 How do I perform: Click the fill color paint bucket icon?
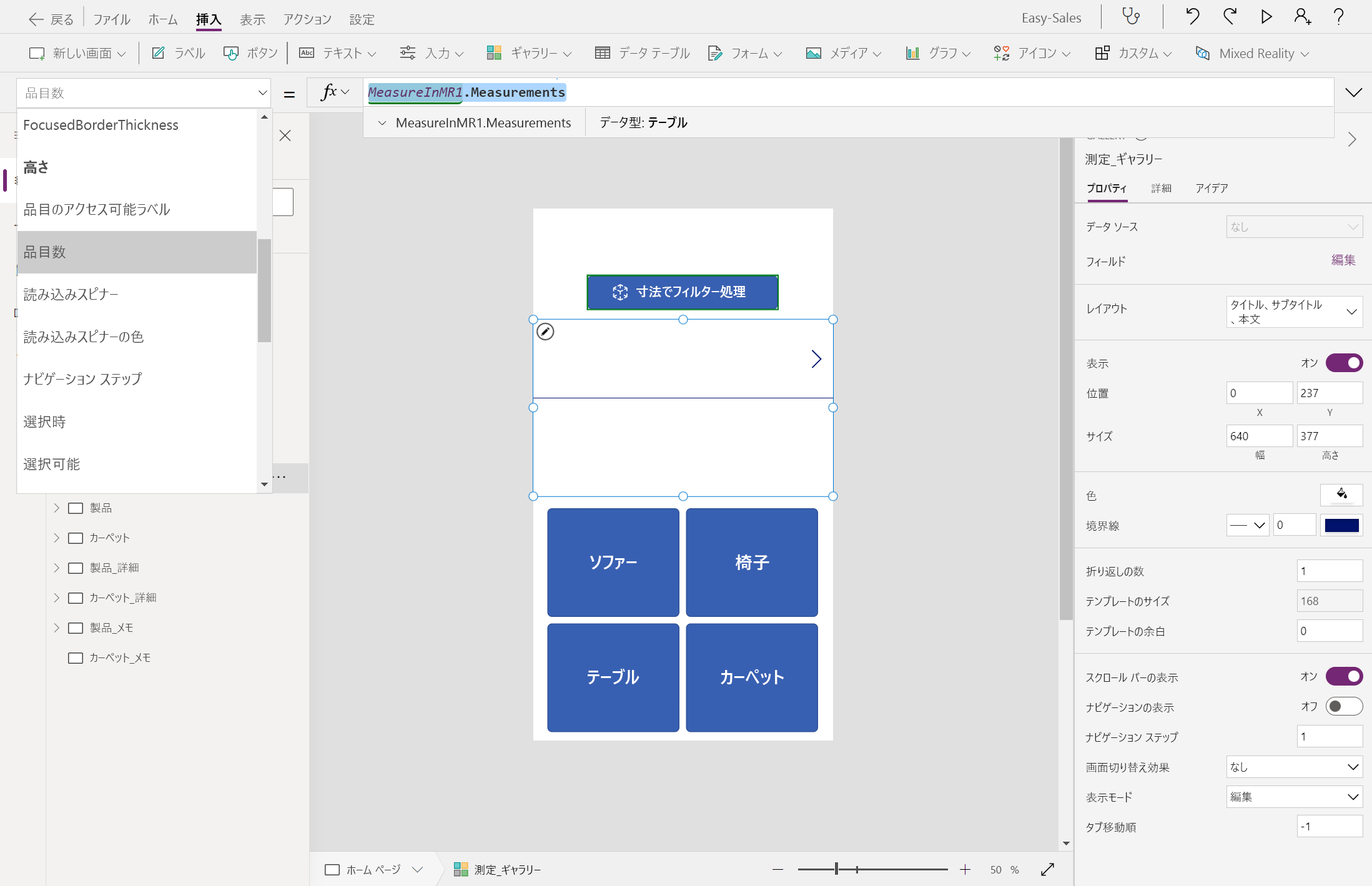click(1341, 495)
